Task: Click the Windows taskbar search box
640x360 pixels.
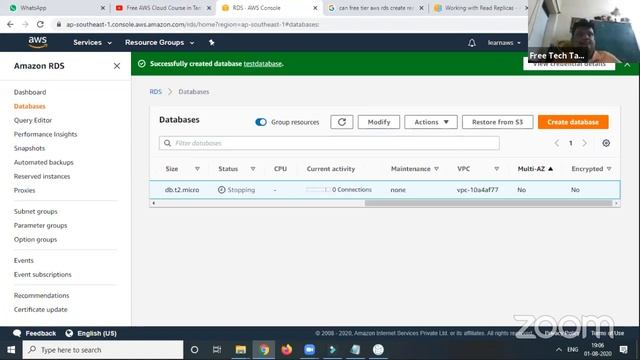Action: coord(103,350)
